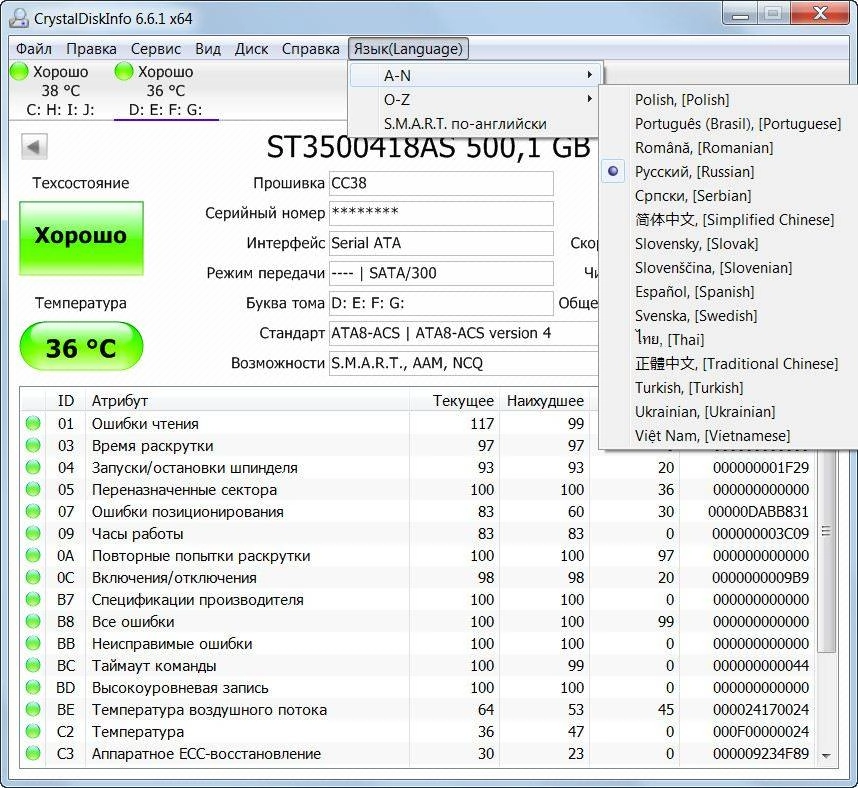Screen dimensions: 858x788
Task: Click status dot of Спецификации производителя row
Action: (33, 599)
